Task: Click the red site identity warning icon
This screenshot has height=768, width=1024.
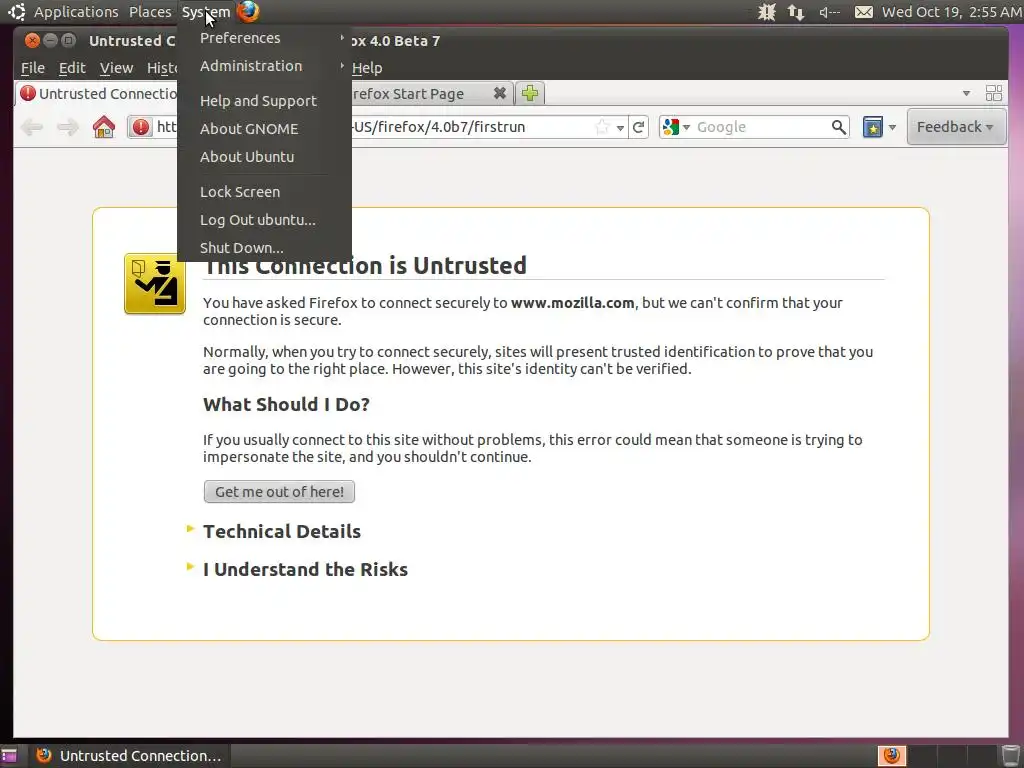Action: [140, 127]
